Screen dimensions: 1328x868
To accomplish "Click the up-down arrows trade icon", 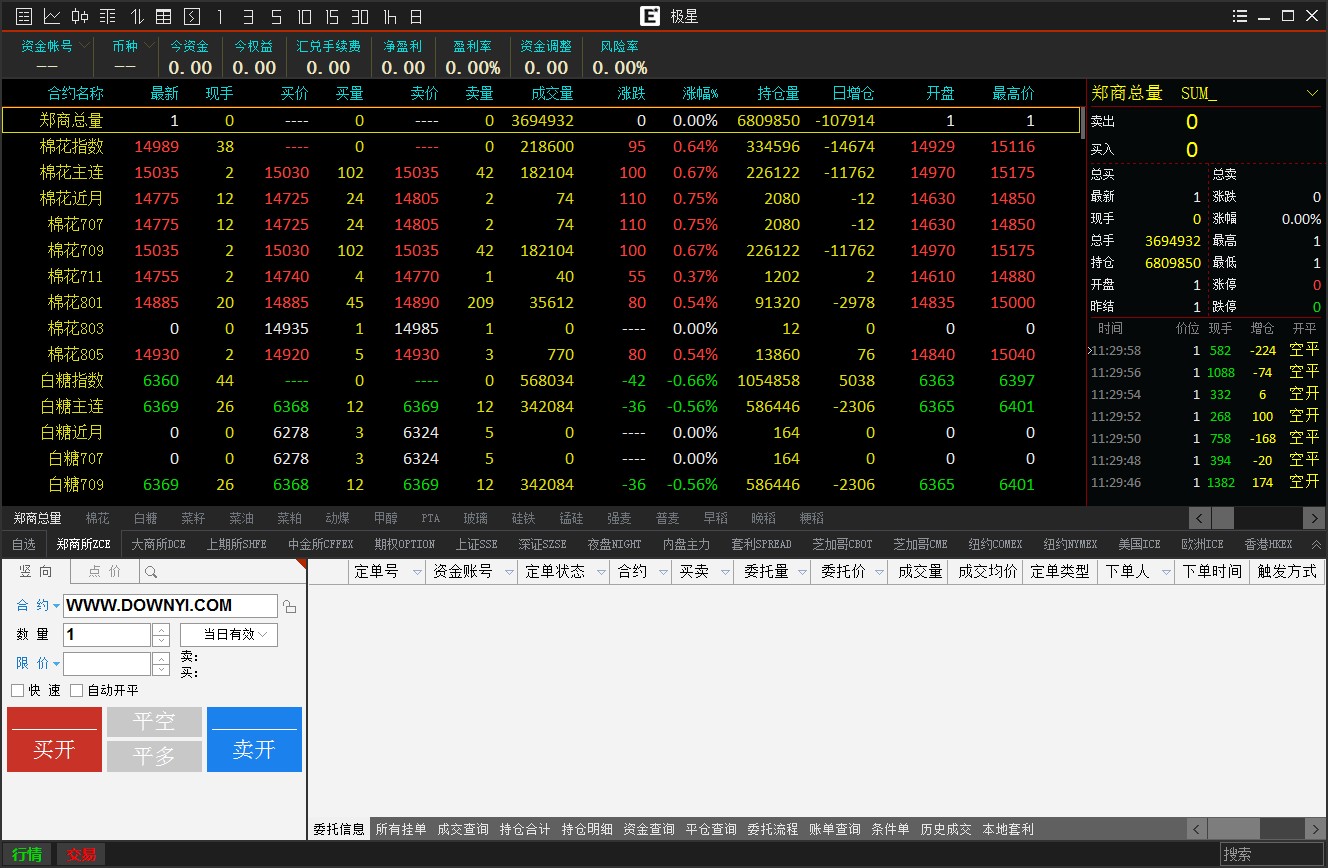I will click(136, 16).
